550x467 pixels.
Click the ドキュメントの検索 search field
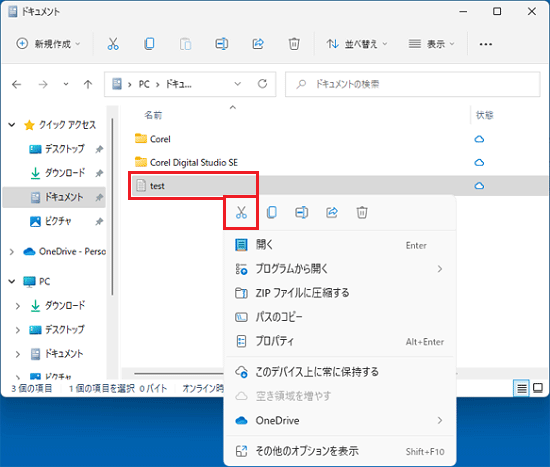tap(412, 84)
